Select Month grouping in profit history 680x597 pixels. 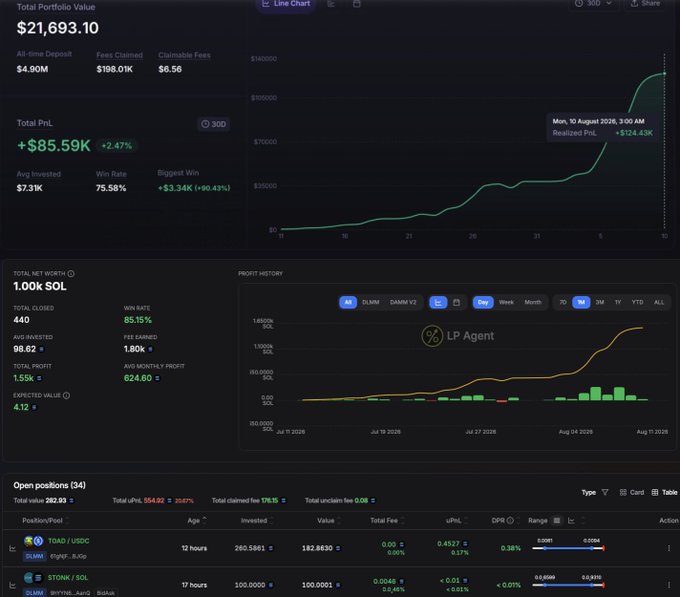coord(533,302)
